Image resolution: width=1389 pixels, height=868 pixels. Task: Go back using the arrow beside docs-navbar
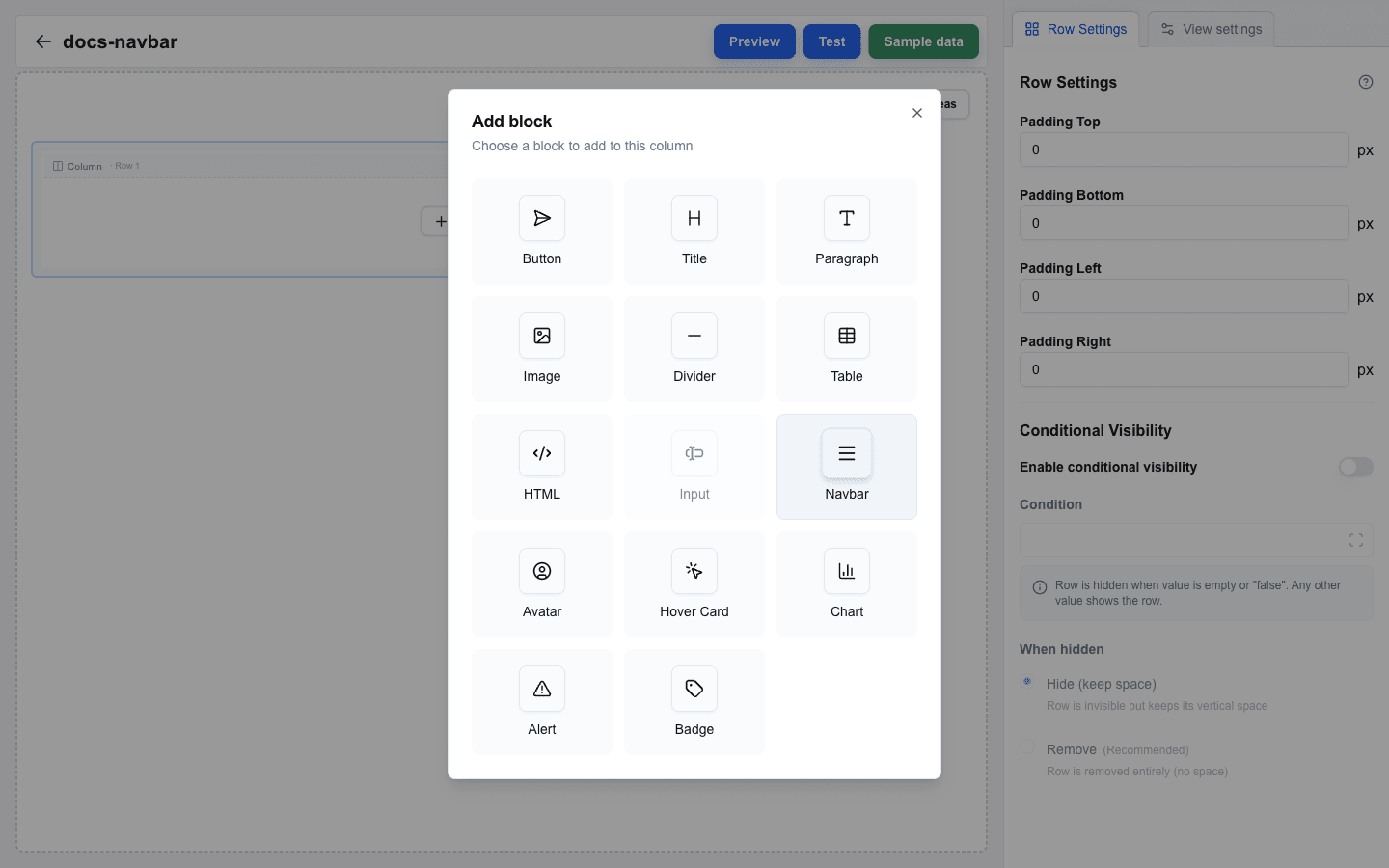pyautogui.click(x=42, y=41)
